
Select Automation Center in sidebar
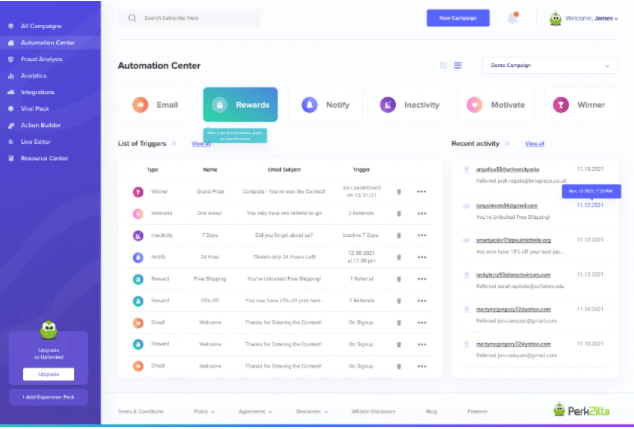(50, 42)
